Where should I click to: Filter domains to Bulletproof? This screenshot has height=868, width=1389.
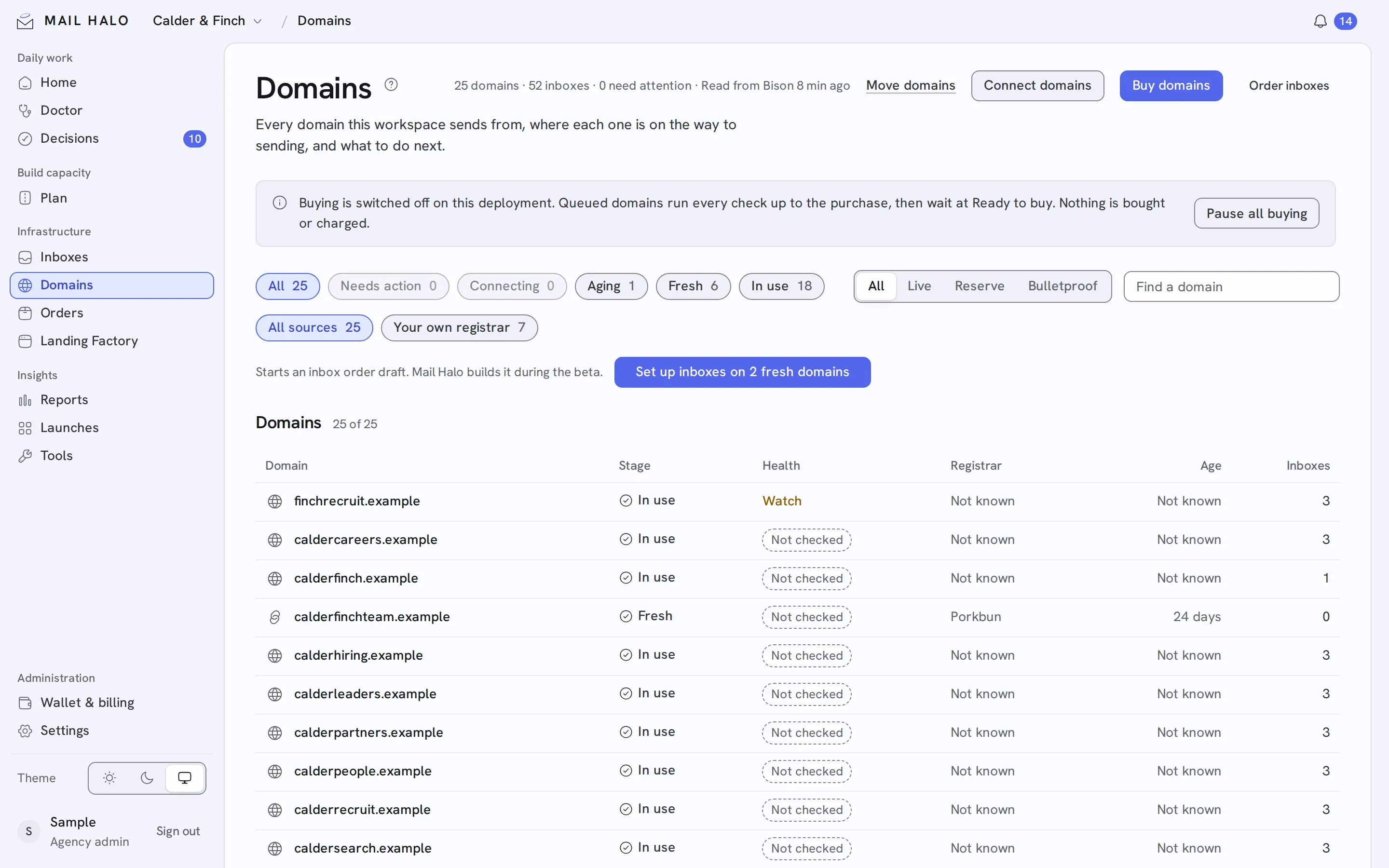pyautogui.click(x=1062, y=286)
